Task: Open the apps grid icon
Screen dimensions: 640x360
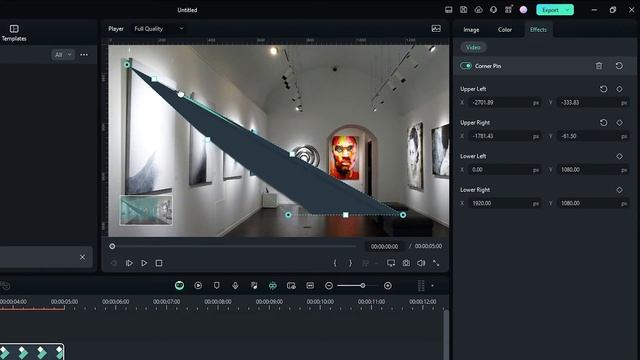Action: 509,10
